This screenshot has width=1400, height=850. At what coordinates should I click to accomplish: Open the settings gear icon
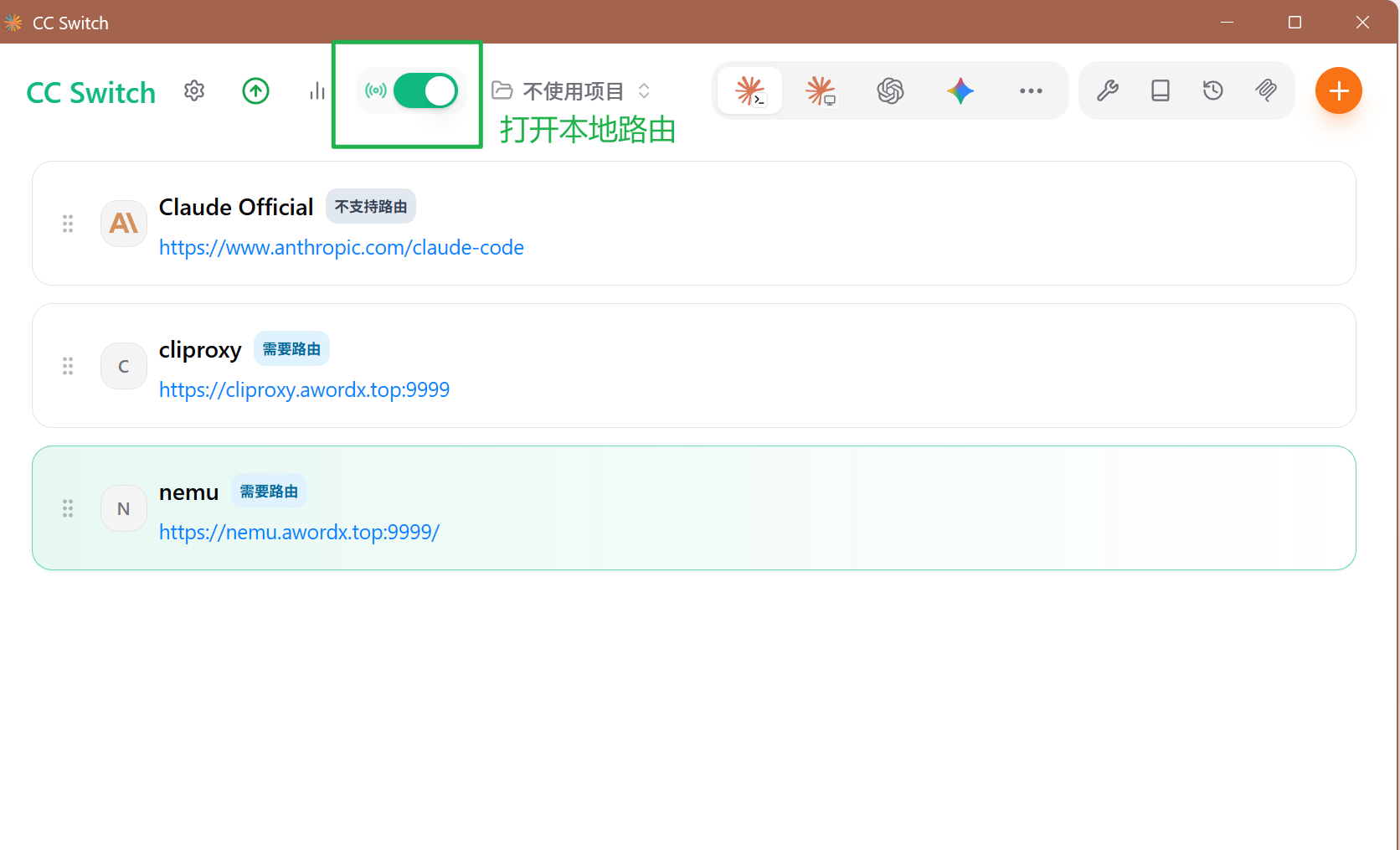(x=194, y=90)
